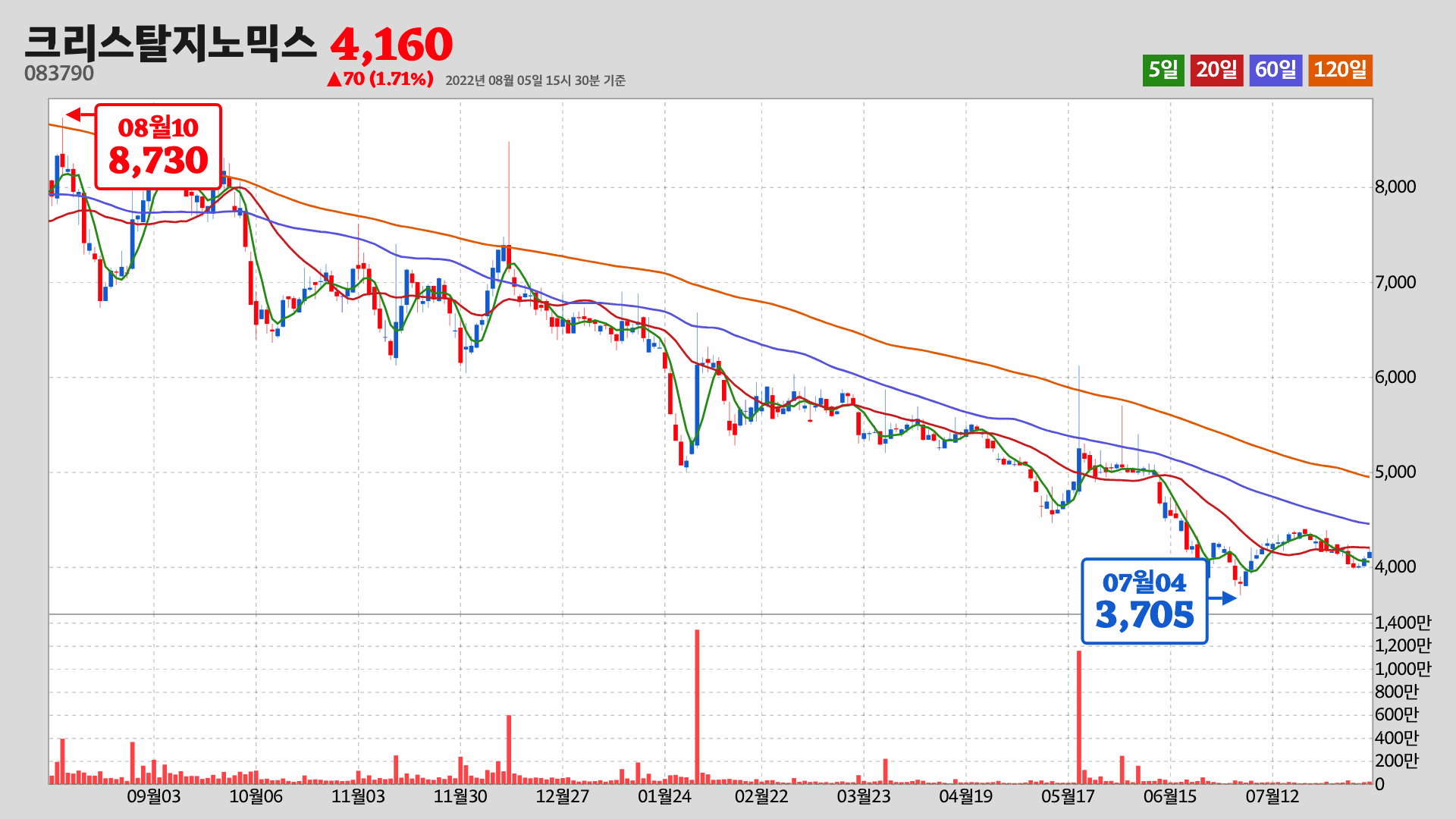Click the 4,000 price axis label

pyautogui.click(x=1395, y=567)
